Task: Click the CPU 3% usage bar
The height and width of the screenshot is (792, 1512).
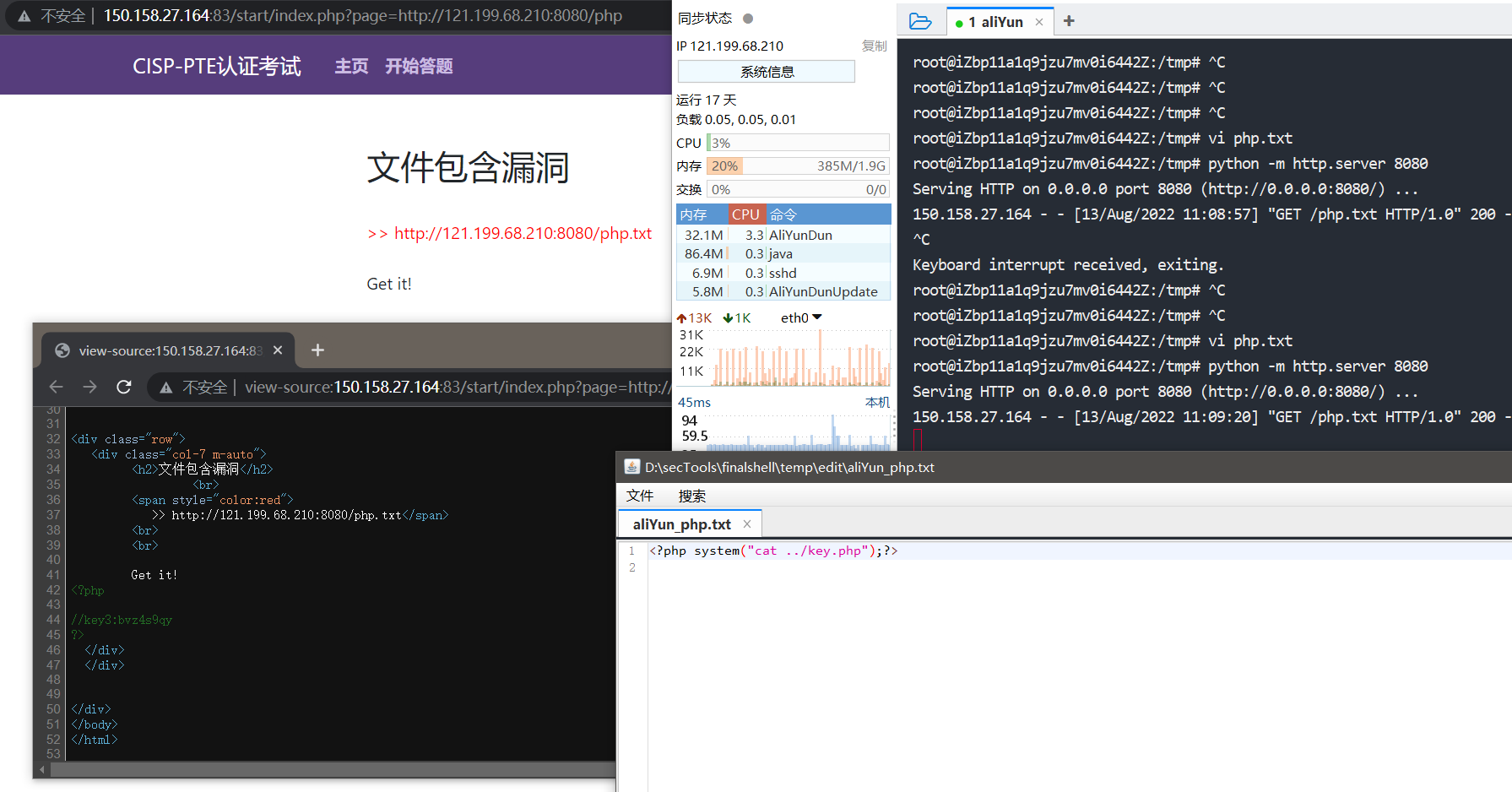Action: (798, 143)
